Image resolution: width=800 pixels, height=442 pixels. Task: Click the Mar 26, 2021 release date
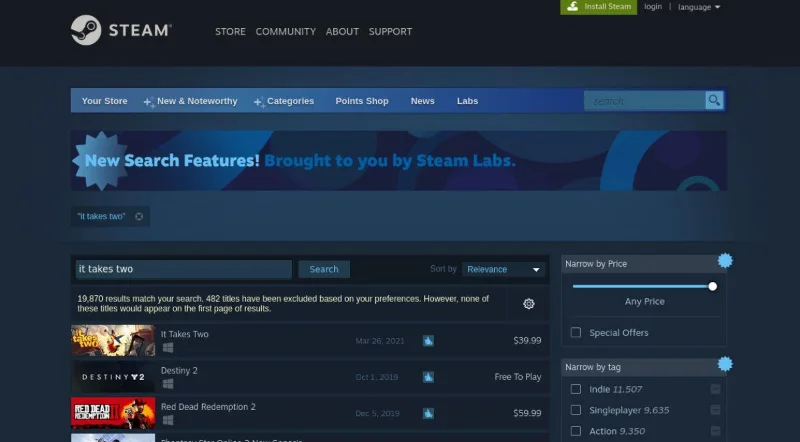[380, 340]
